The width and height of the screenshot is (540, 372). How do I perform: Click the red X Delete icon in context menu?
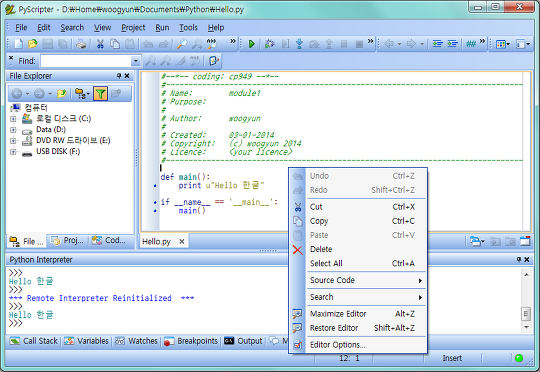coord(298,250)
